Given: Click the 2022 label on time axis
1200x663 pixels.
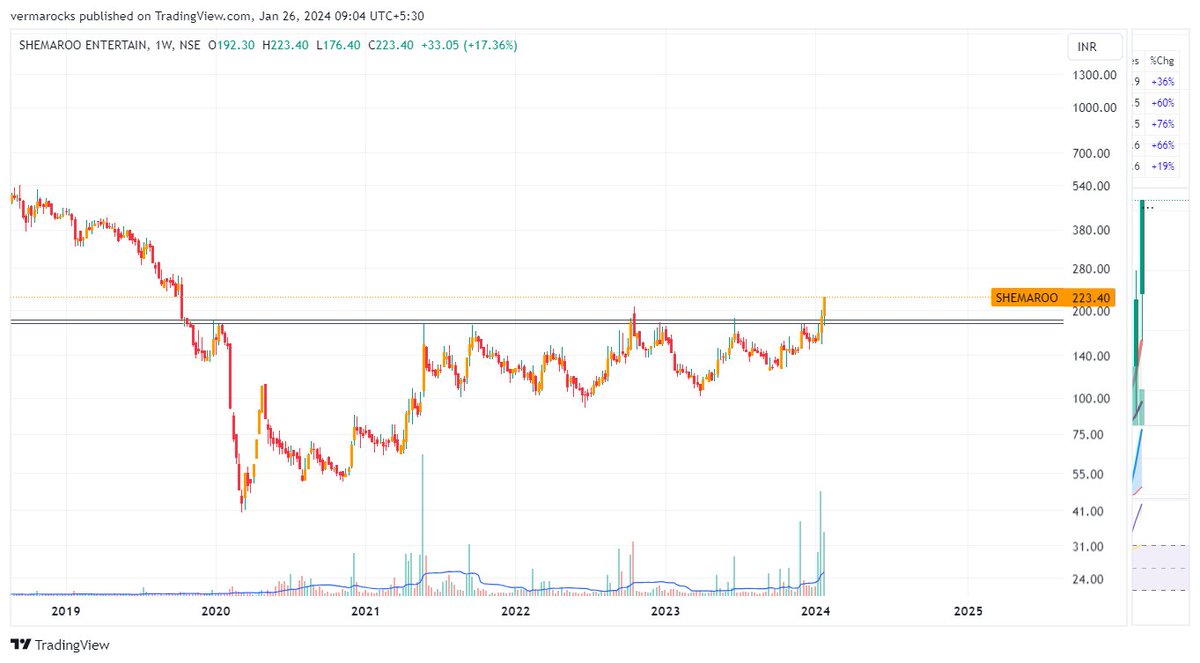Looking at the screenshot, I should click(x=515, y=611).
